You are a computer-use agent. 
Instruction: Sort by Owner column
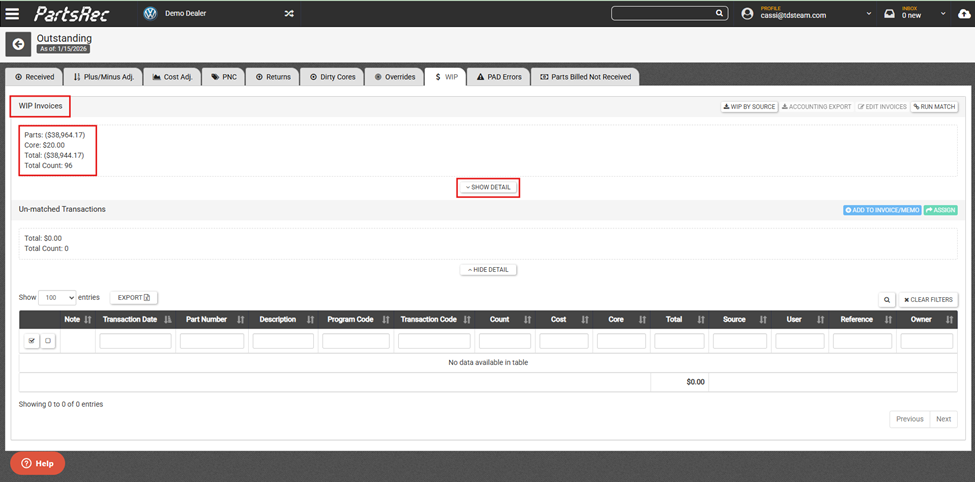click(x=949, y=320)
